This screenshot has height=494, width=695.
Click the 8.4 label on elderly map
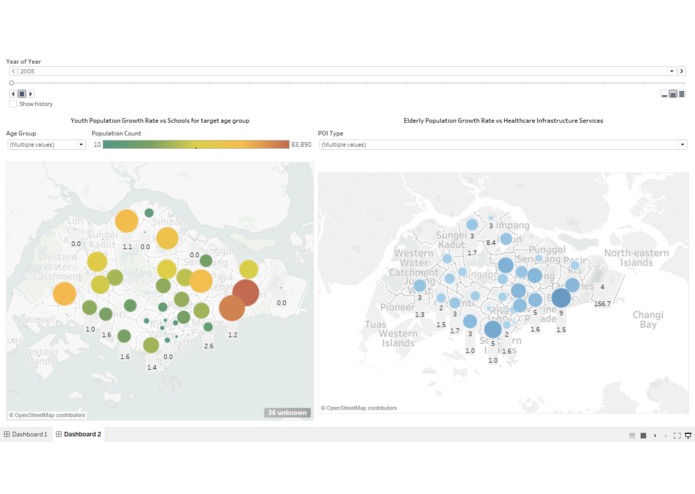point(491,242)
